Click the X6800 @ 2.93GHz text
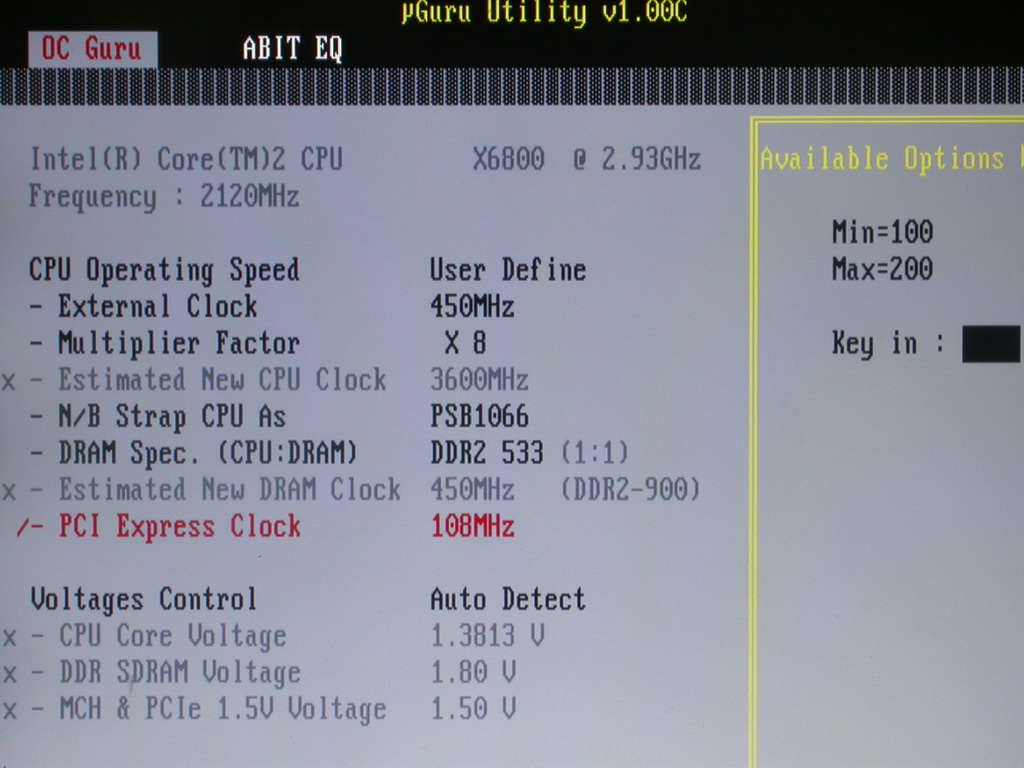Screen dimensions: 1024x768 586,159
